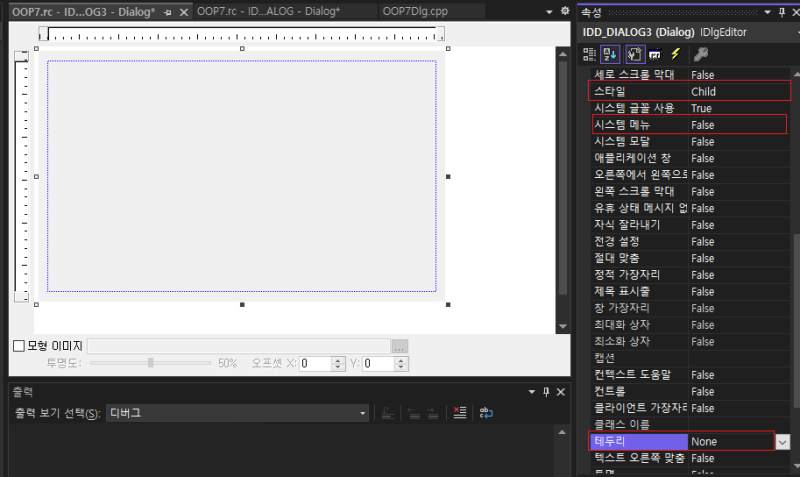Screen dimensions: 800x477
Task: Select the 제목 표시줄 property
Action: (x=621, y=291)
